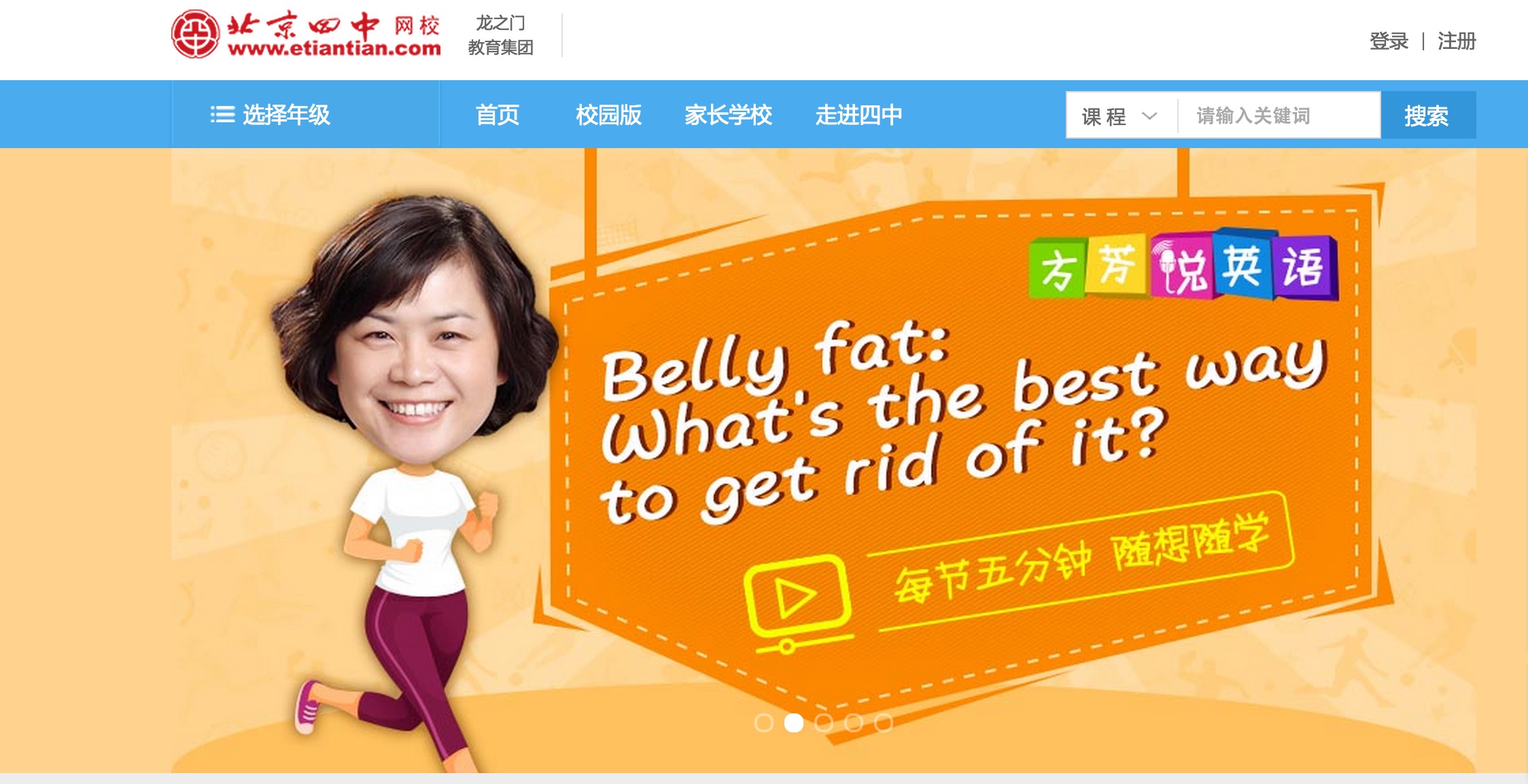This screenshot has height=784, width=1528.
Task: Open the 课程 search category dropdown
Action: pos(1122,115)
